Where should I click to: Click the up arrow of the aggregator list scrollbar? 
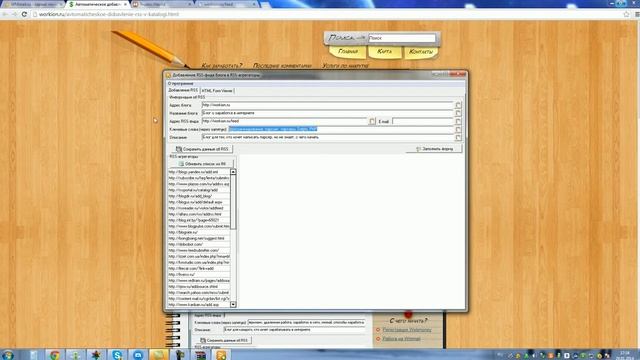pyautogui.click(x=233, y=172)
